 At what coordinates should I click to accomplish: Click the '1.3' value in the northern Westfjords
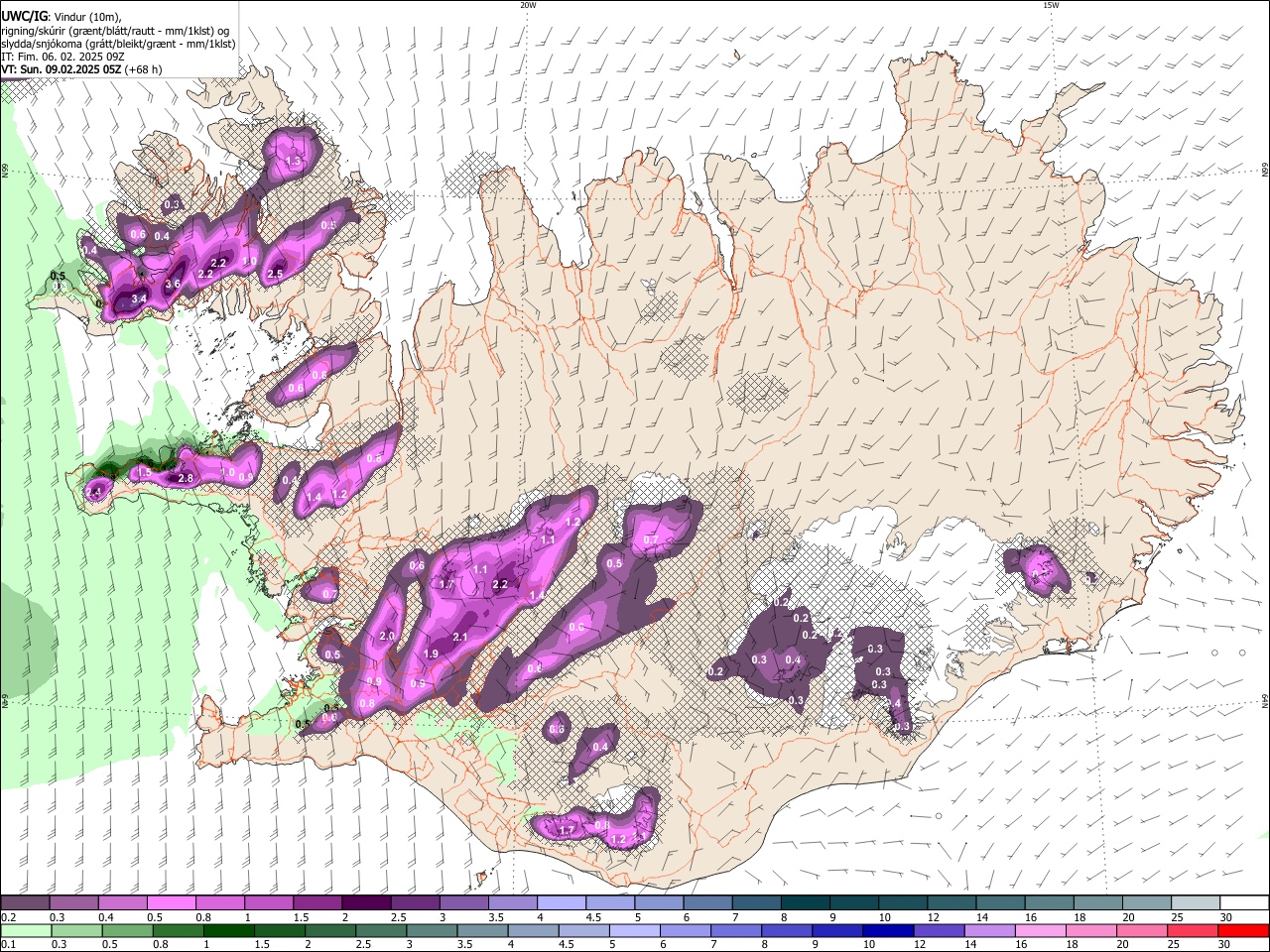click(x=293, y=161)
